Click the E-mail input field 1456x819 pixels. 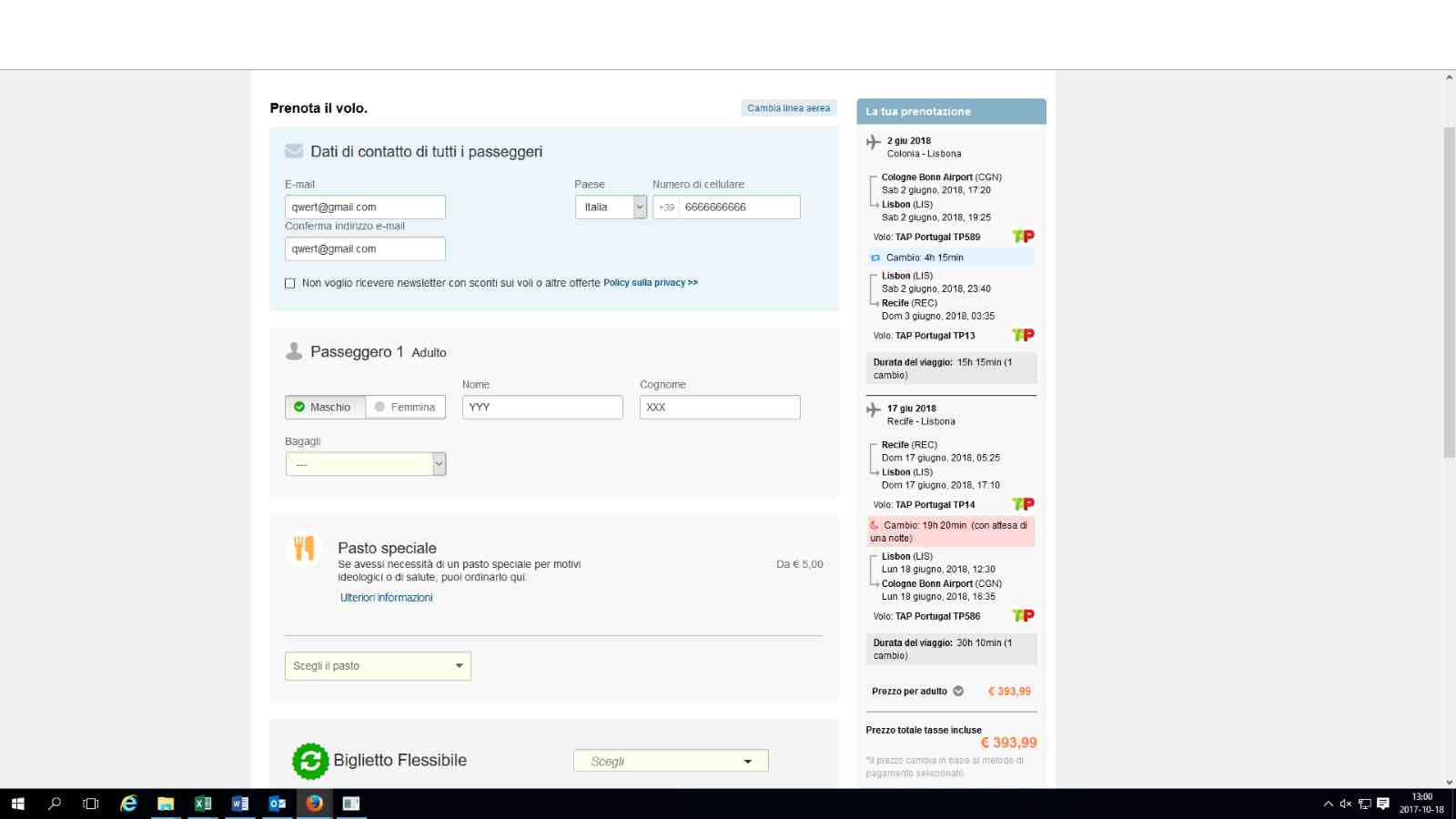pyautogui.click(x=365, y=207)
